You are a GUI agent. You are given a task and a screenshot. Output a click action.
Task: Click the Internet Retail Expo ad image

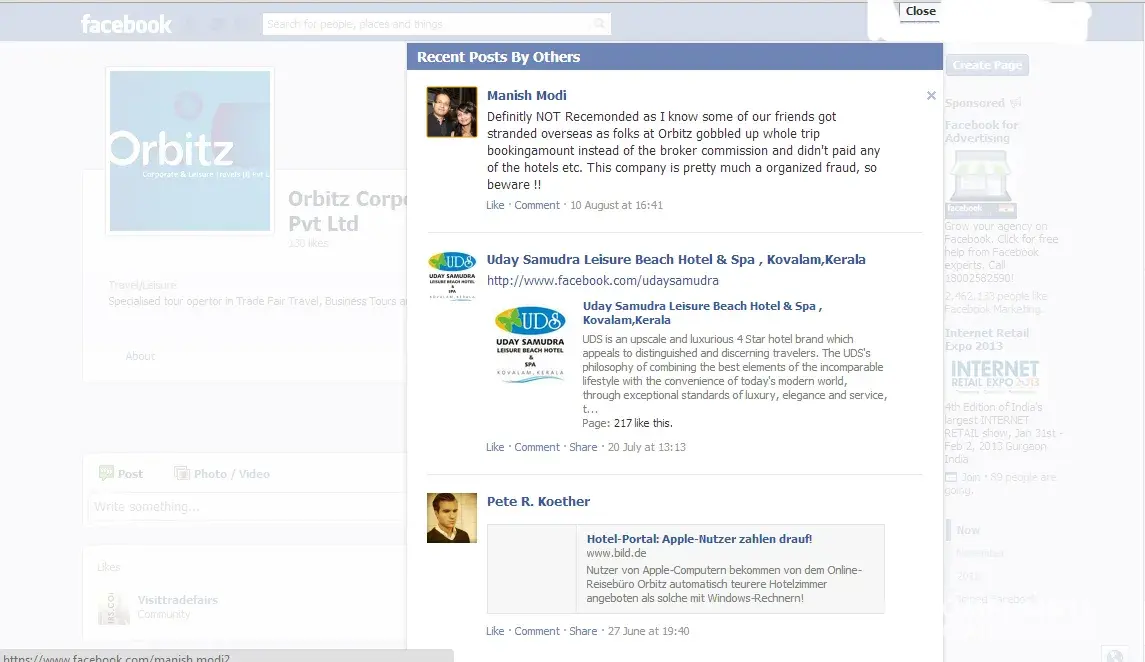click(995, 377)
